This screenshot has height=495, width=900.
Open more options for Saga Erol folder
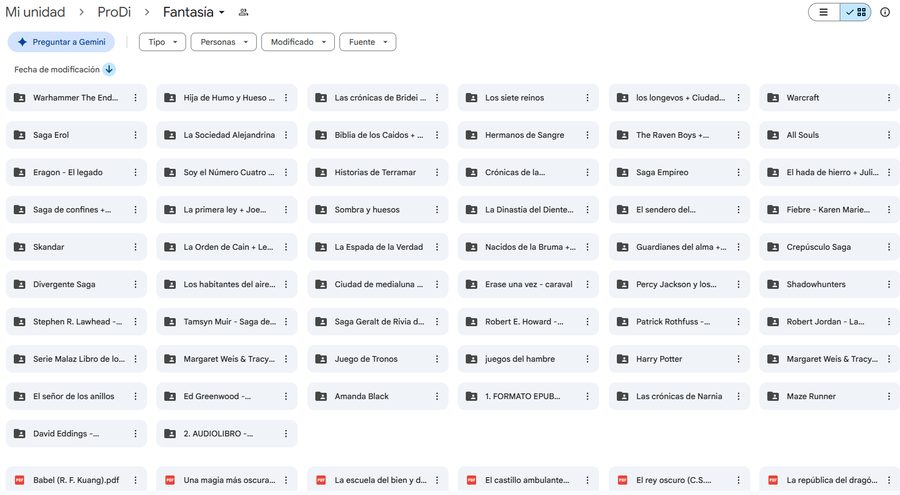coord(135,135)
